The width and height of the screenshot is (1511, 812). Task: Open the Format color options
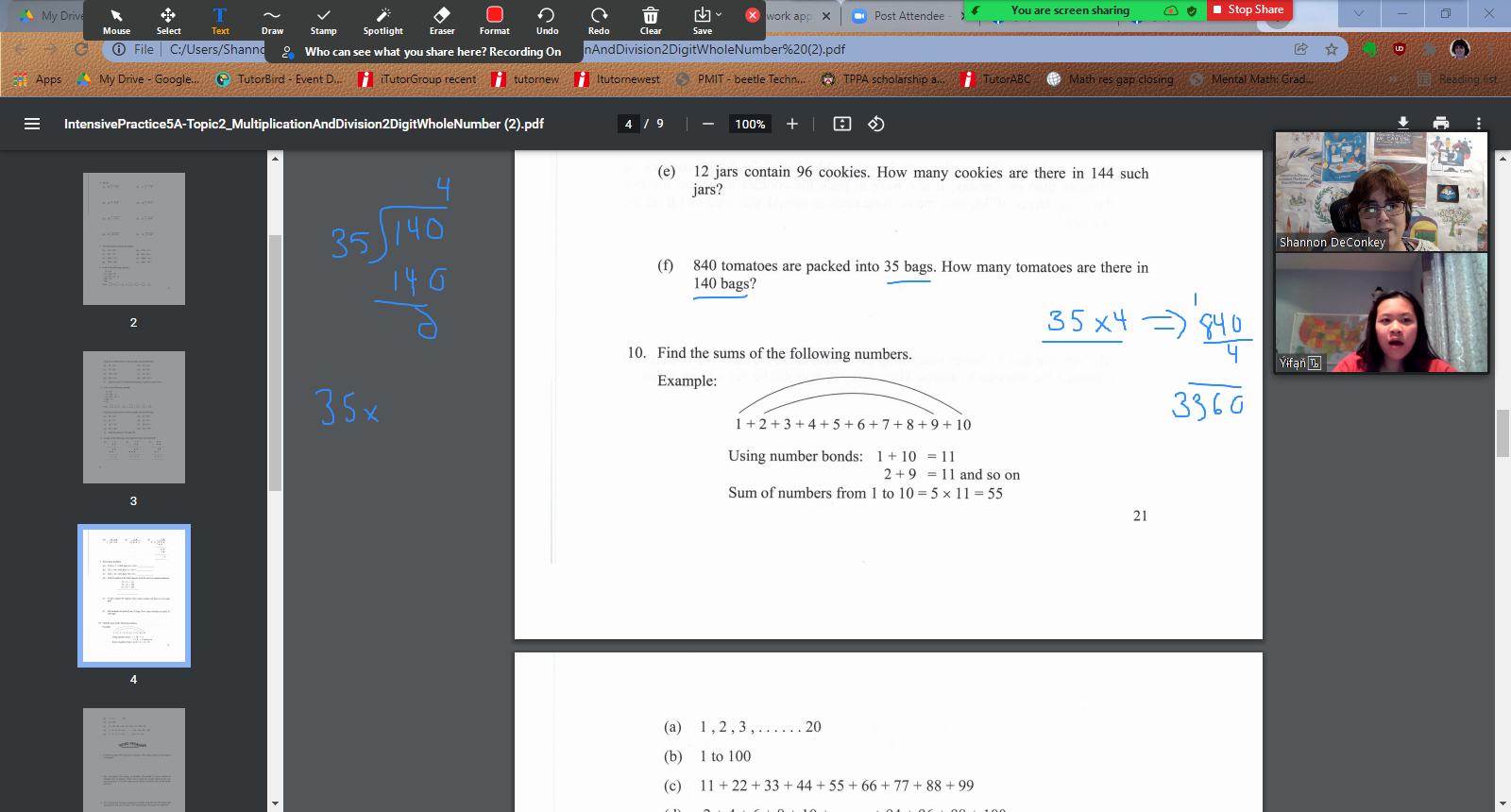click(495, 21)
